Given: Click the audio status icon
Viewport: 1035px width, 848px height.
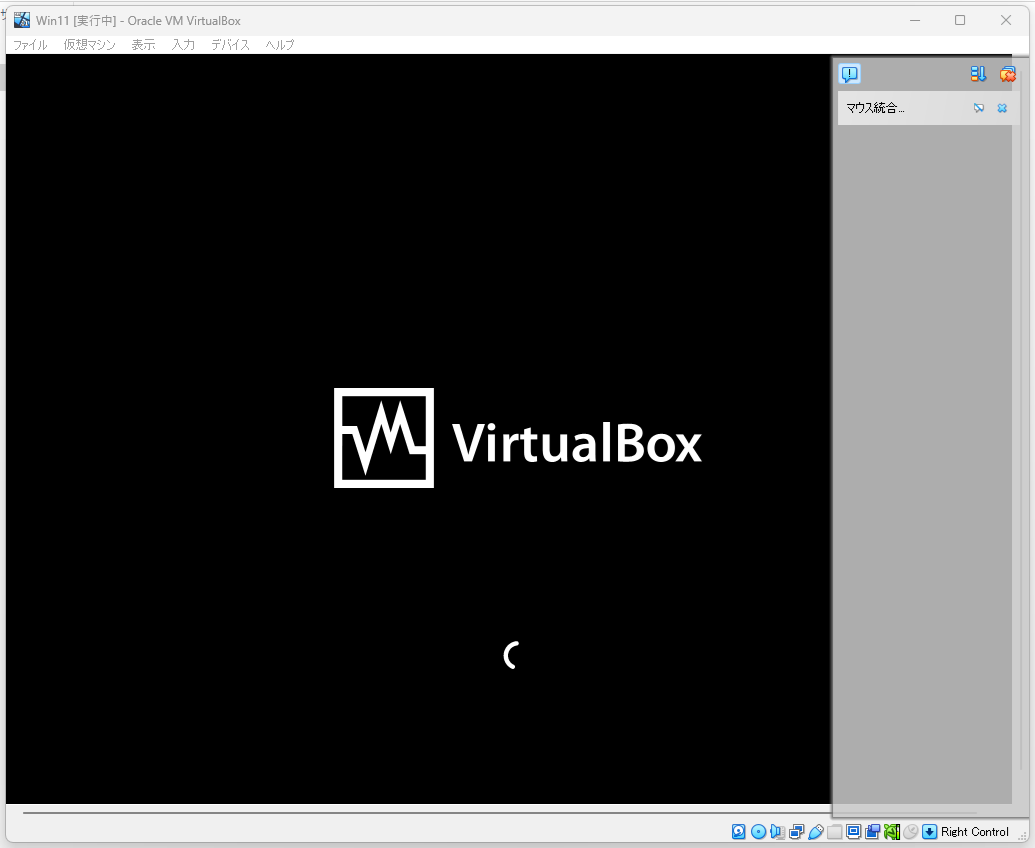Looking at the screenshot, I should point(778,832).
